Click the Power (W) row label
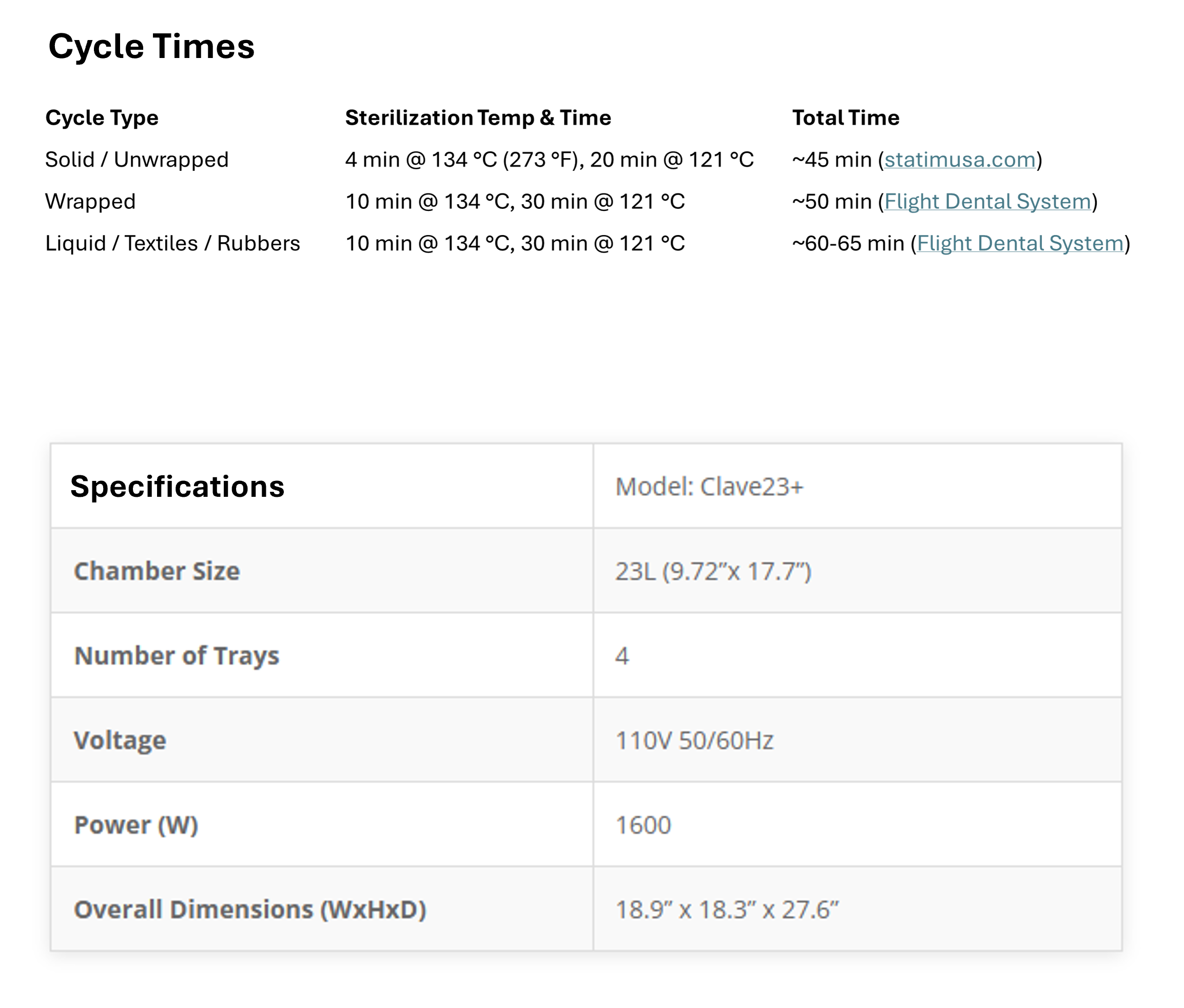1184x1008 pixels. point(136,825)
